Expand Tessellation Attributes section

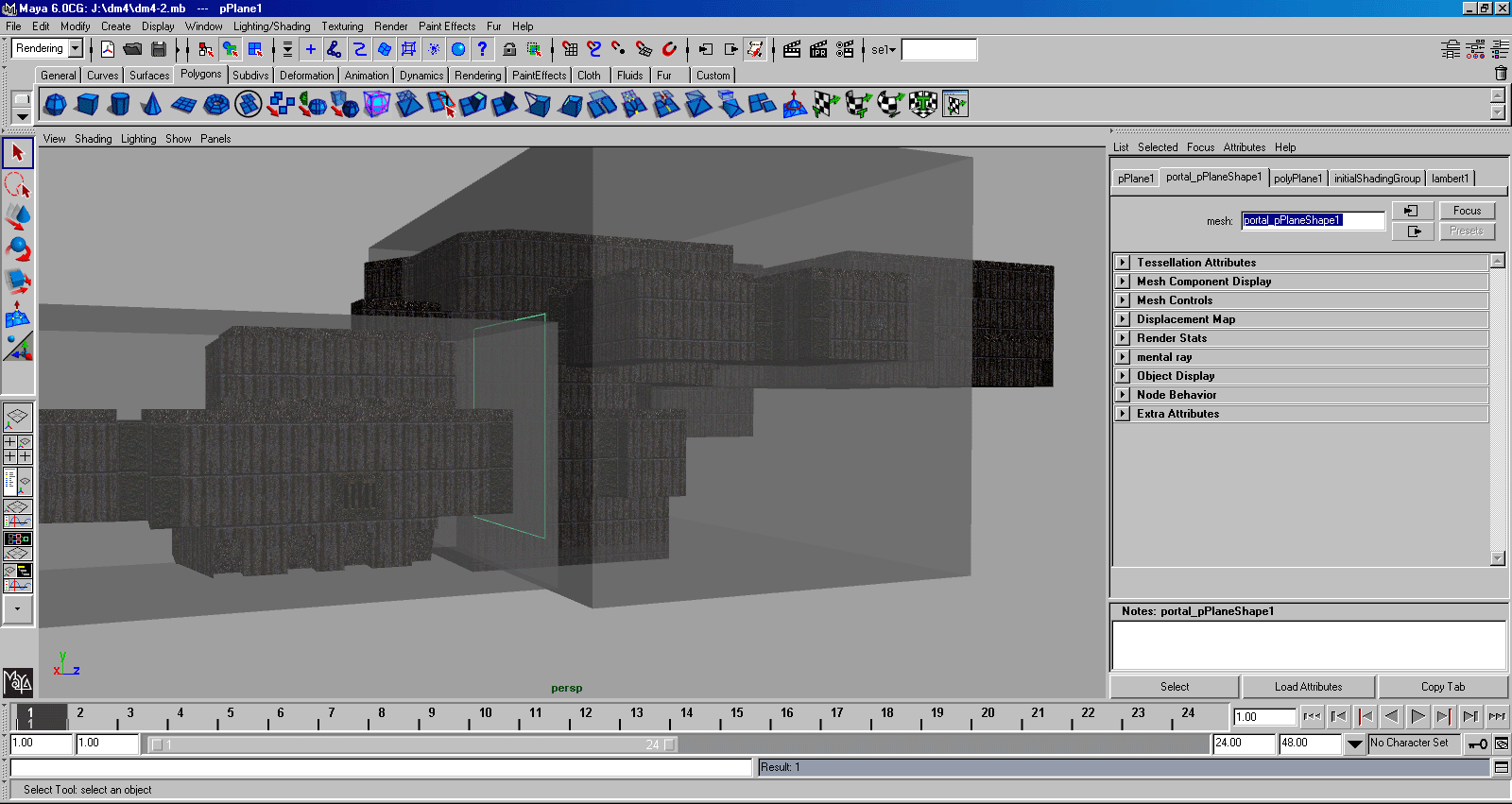[1123, 263]
